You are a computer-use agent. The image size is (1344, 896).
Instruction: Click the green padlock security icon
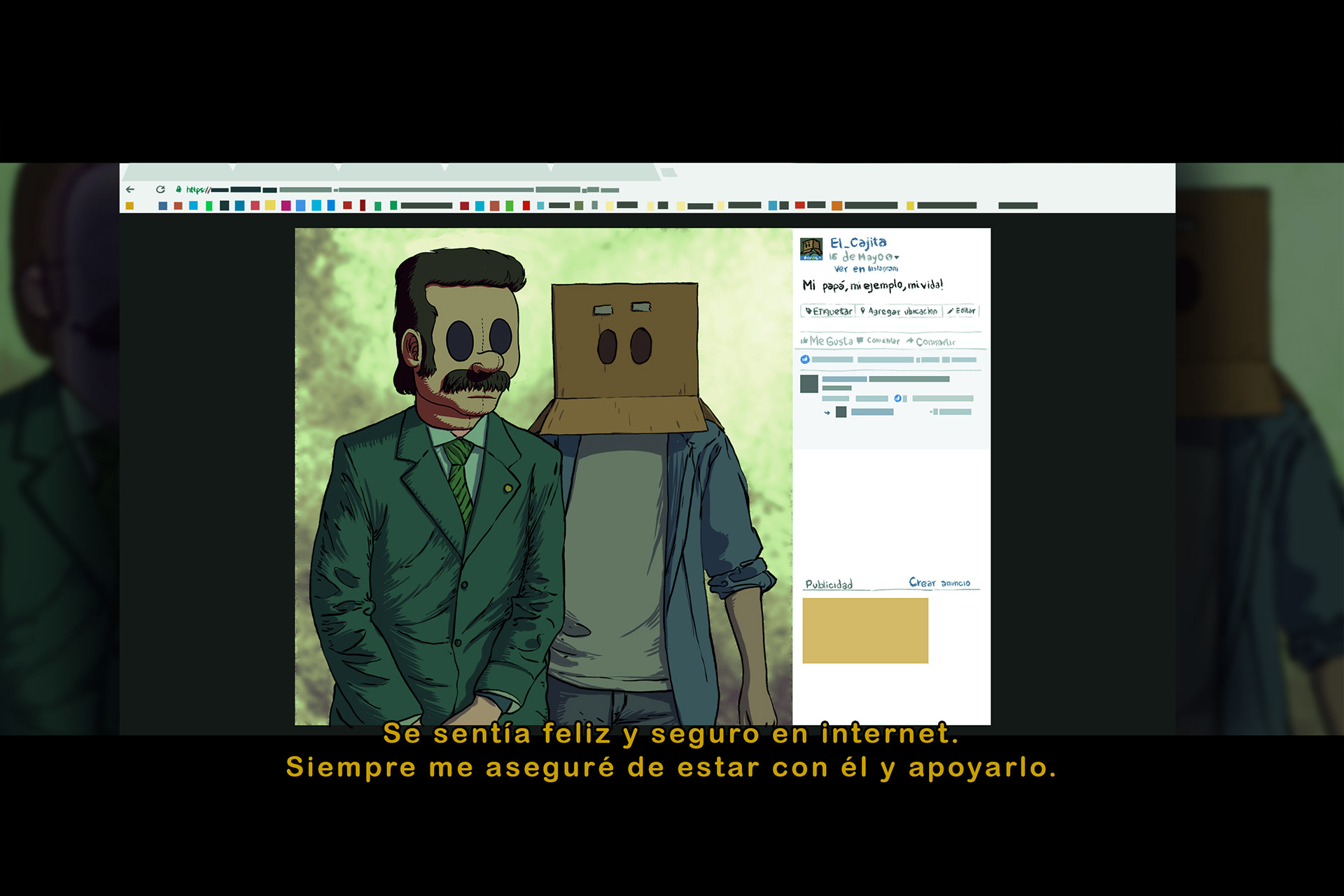click(x=178, y=189)
